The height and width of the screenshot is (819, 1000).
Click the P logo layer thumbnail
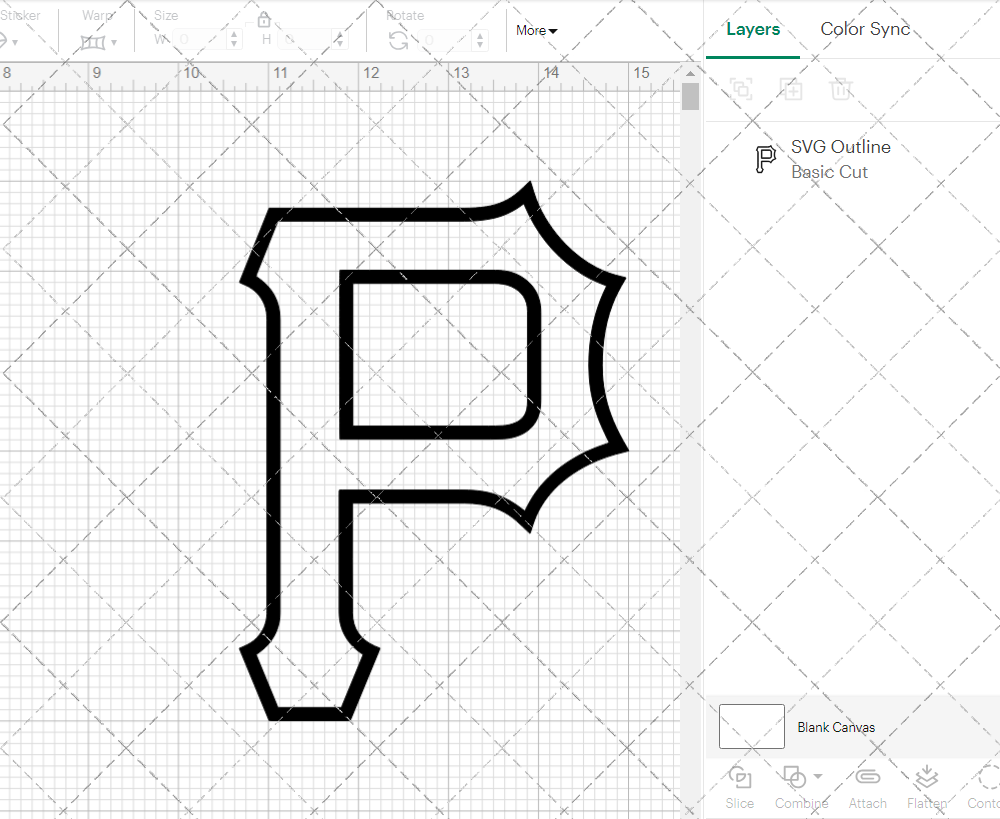click(x=765, y=159)
